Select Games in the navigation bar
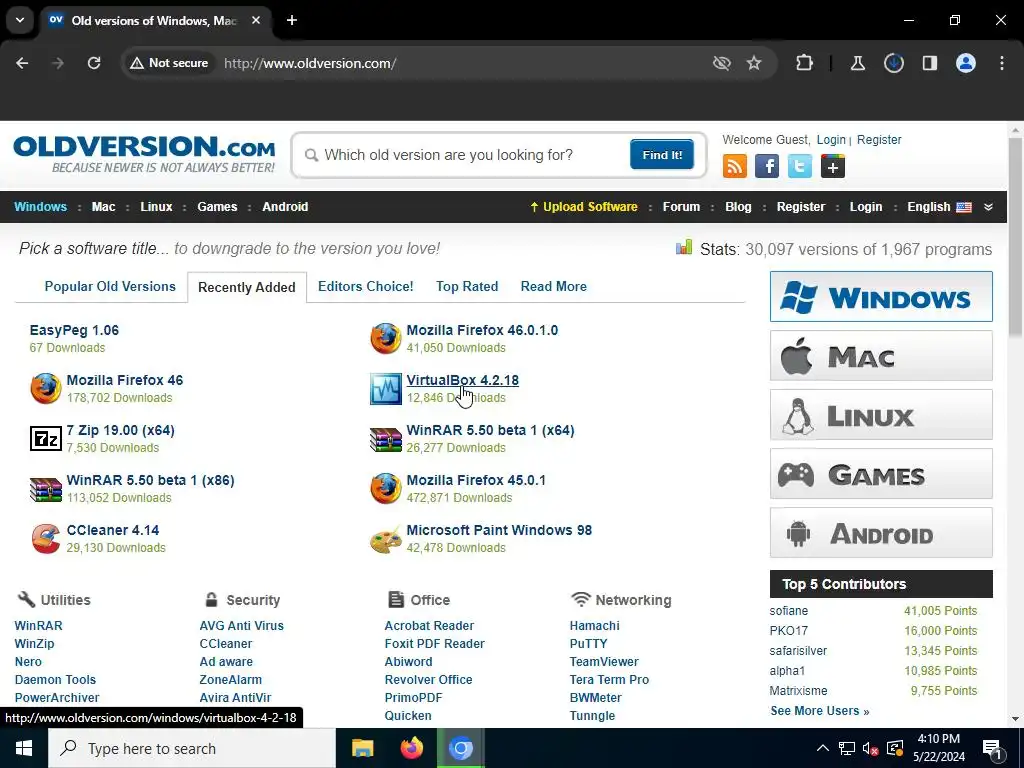Viewport: 1024px width, 768px height. pyautogui.click(x=217, y=207)
